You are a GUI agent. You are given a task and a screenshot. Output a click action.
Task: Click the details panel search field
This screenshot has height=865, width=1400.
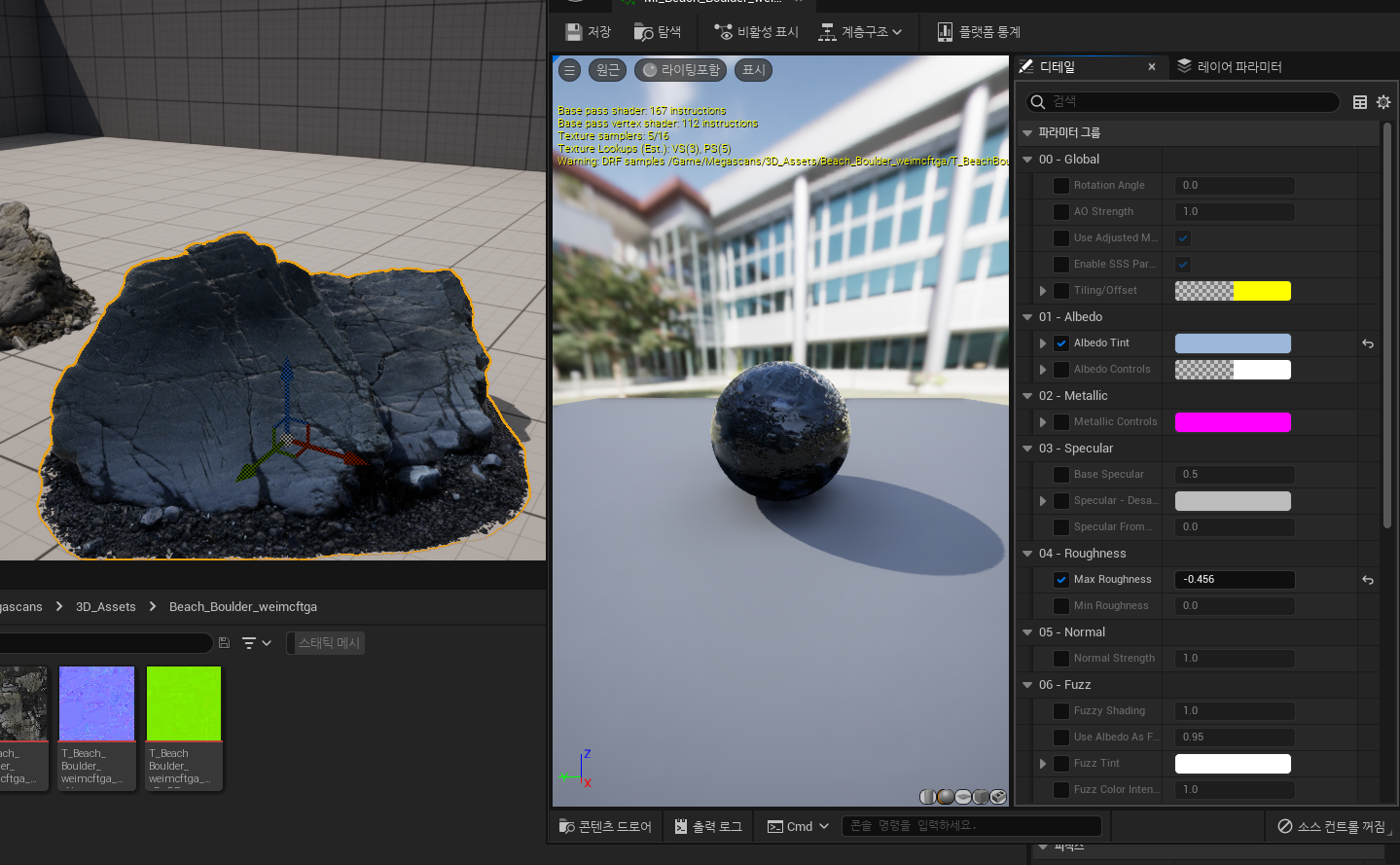[x=1182, y=101]
